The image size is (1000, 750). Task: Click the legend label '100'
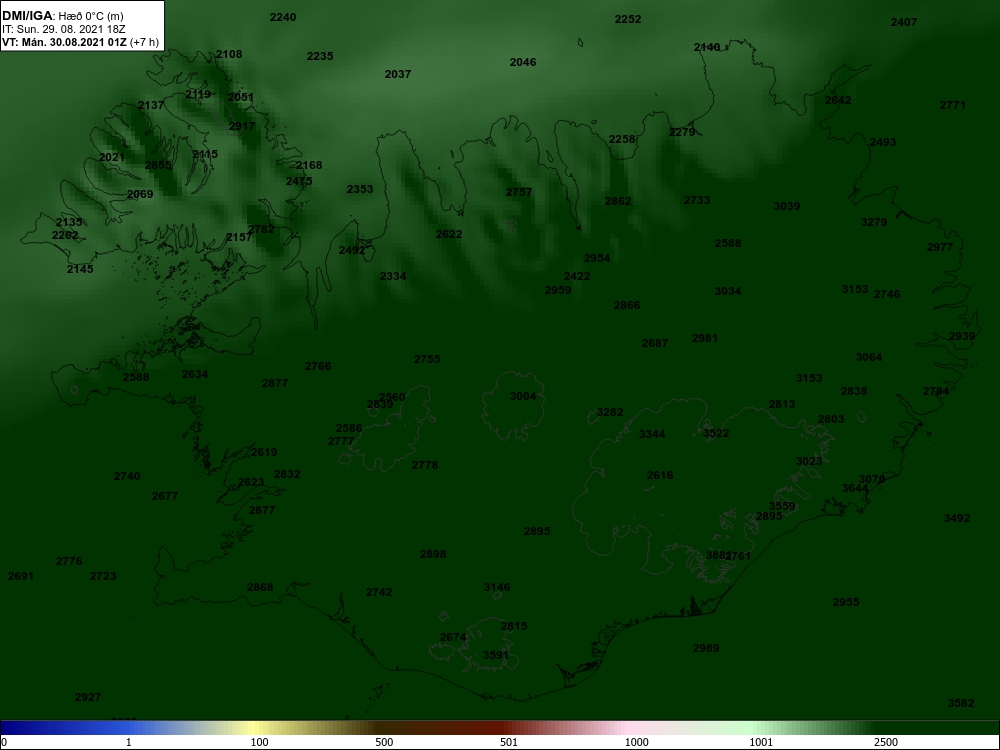pyautogui.click(x=259, y=742)
